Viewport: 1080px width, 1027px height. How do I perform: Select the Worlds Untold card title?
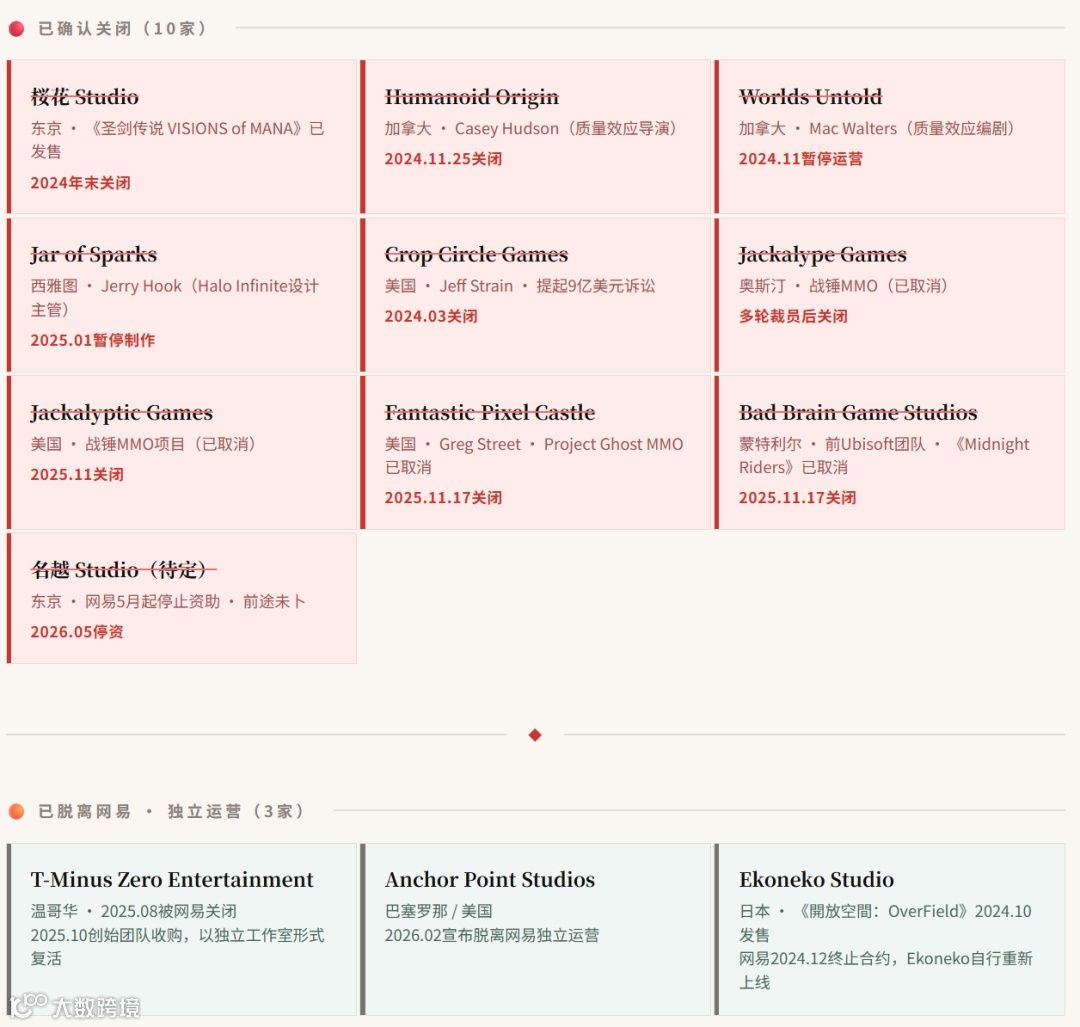811,97
